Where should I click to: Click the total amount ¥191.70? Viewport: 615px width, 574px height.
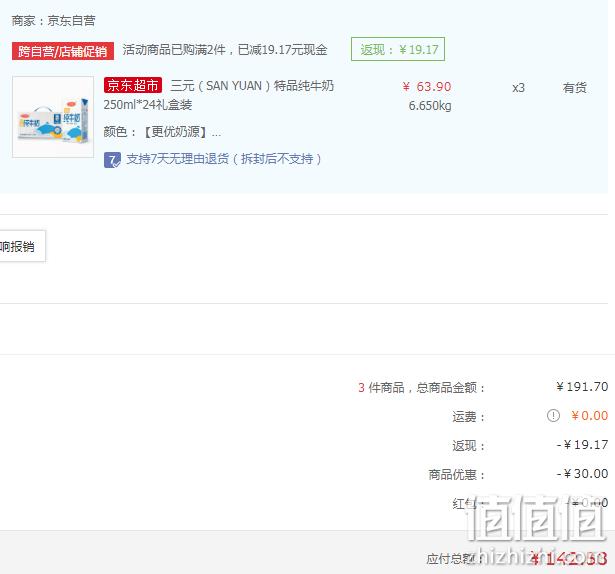(582, 387)
